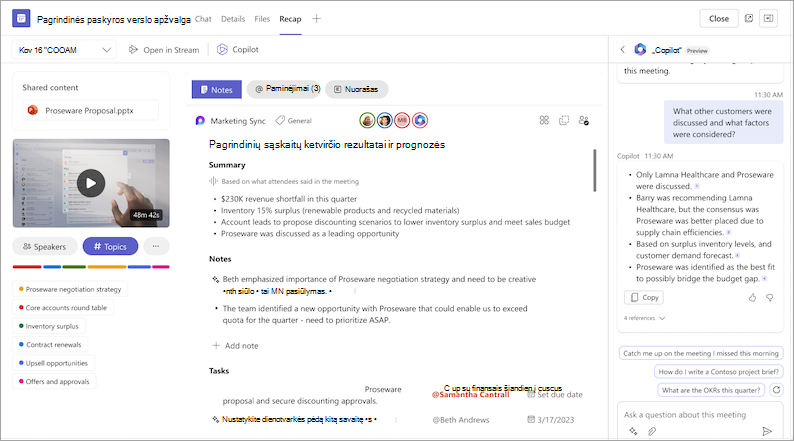Viewport: 794px width, 441px height.
Task: Click @Samantha Cantrall mention
Action: [470, 395]
